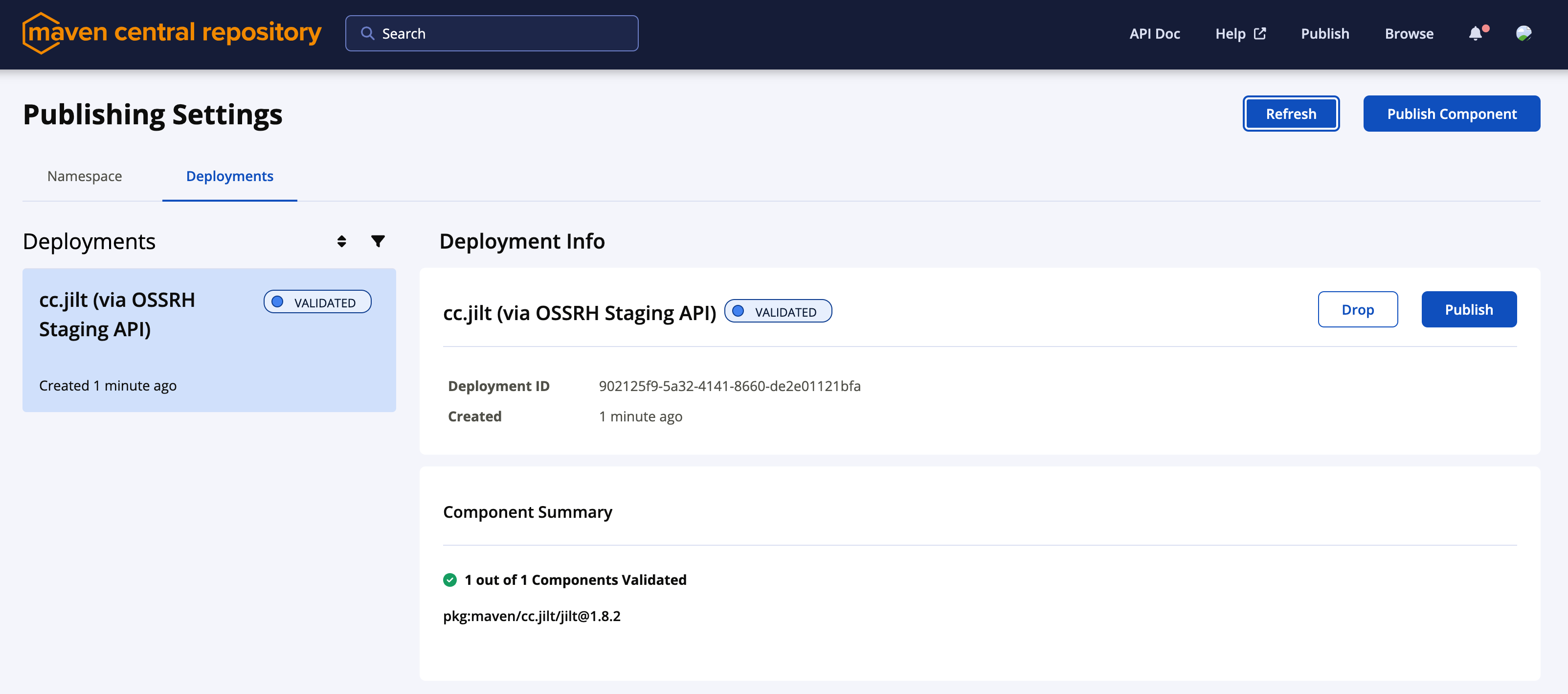Drop the cc.jilt deployment
Viewport: 1568px width, 694px height.
coord(1358,309)
